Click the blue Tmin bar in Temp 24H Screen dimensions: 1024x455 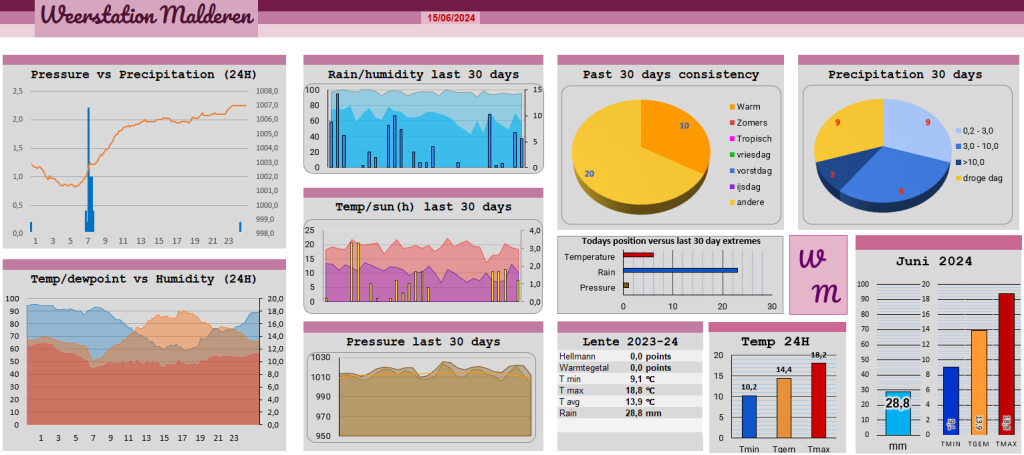coord(749,417)
